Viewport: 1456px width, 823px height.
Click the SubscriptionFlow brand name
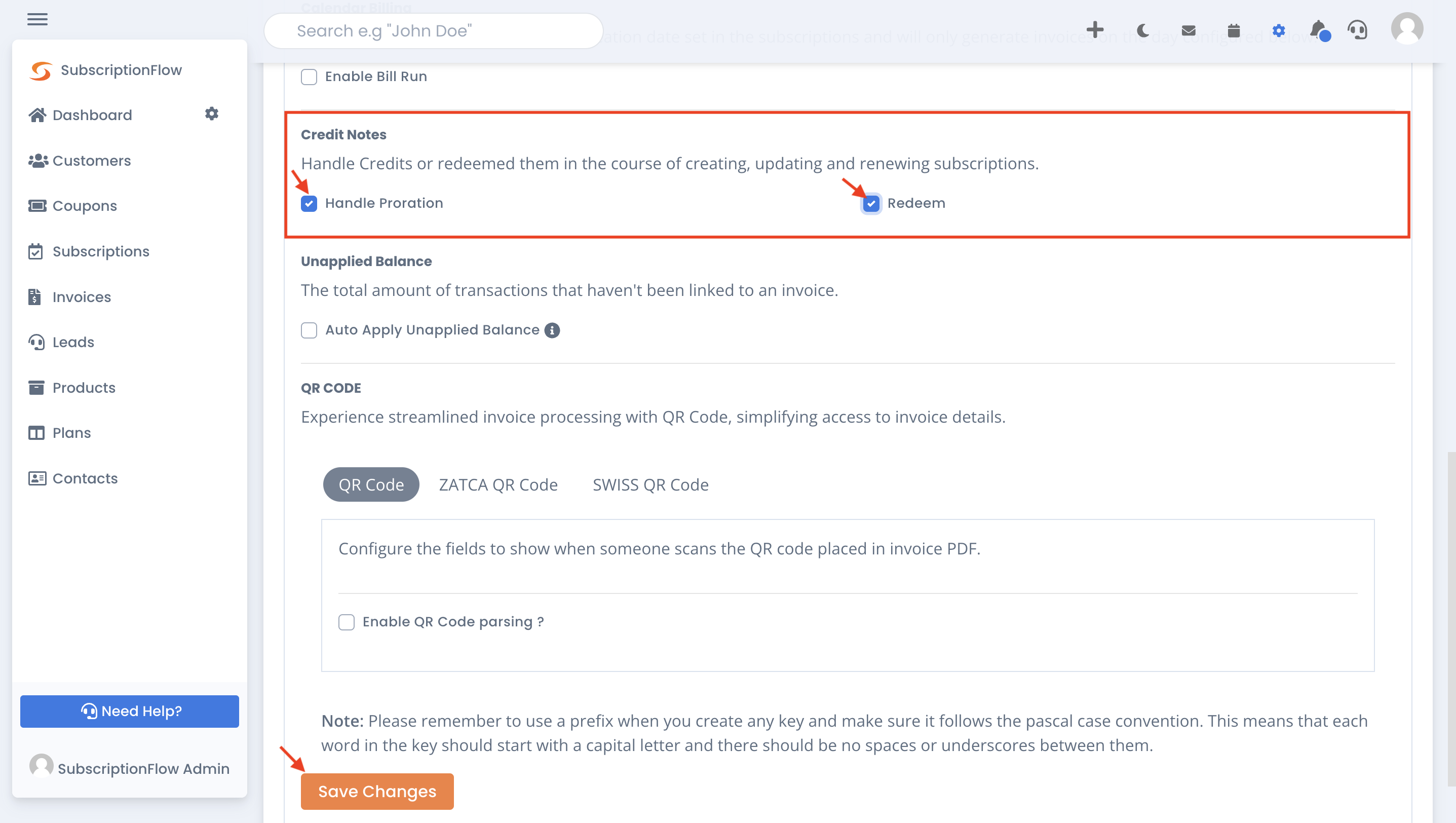pyautogui.click(x=121, y=70)
